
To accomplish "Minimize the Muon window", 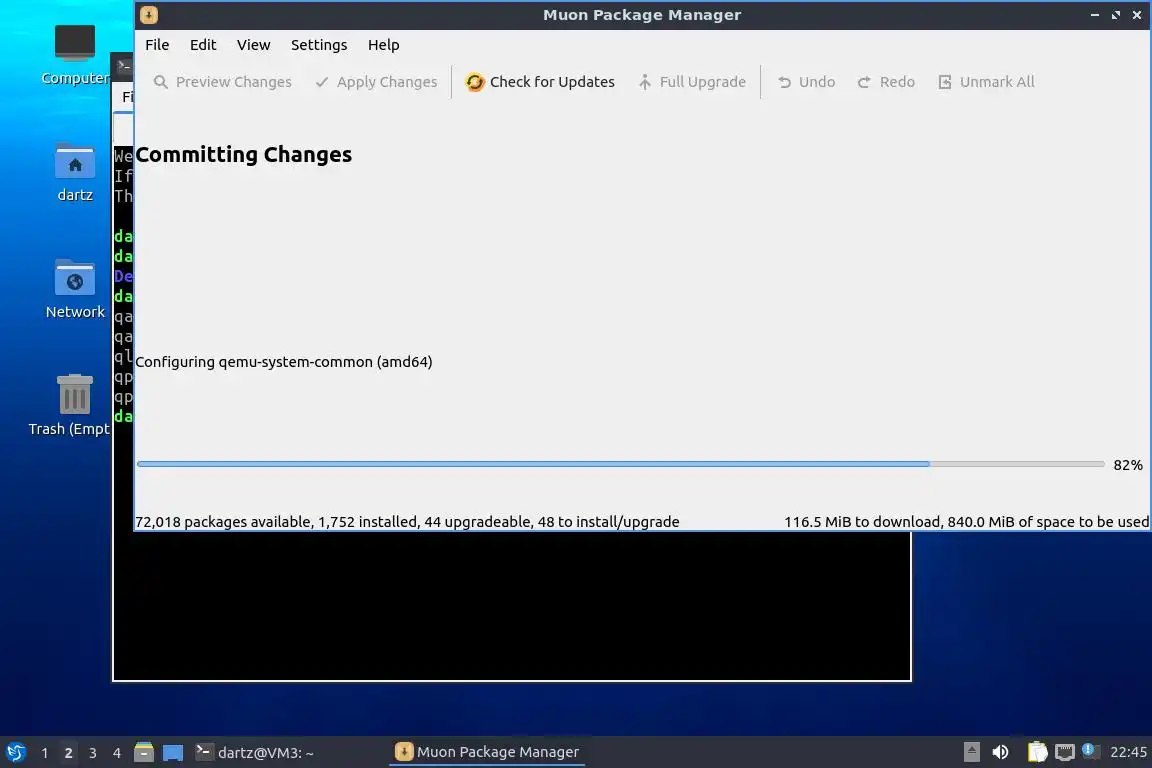I will click(1095, 15).
